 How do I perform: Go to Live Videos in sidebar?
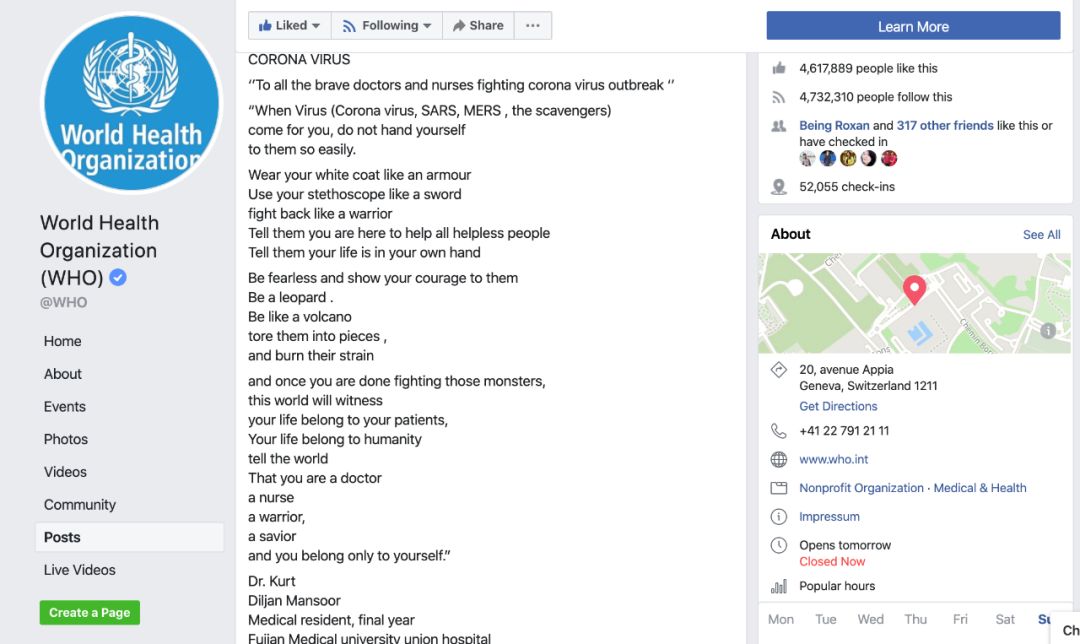(x=80, y=570)
